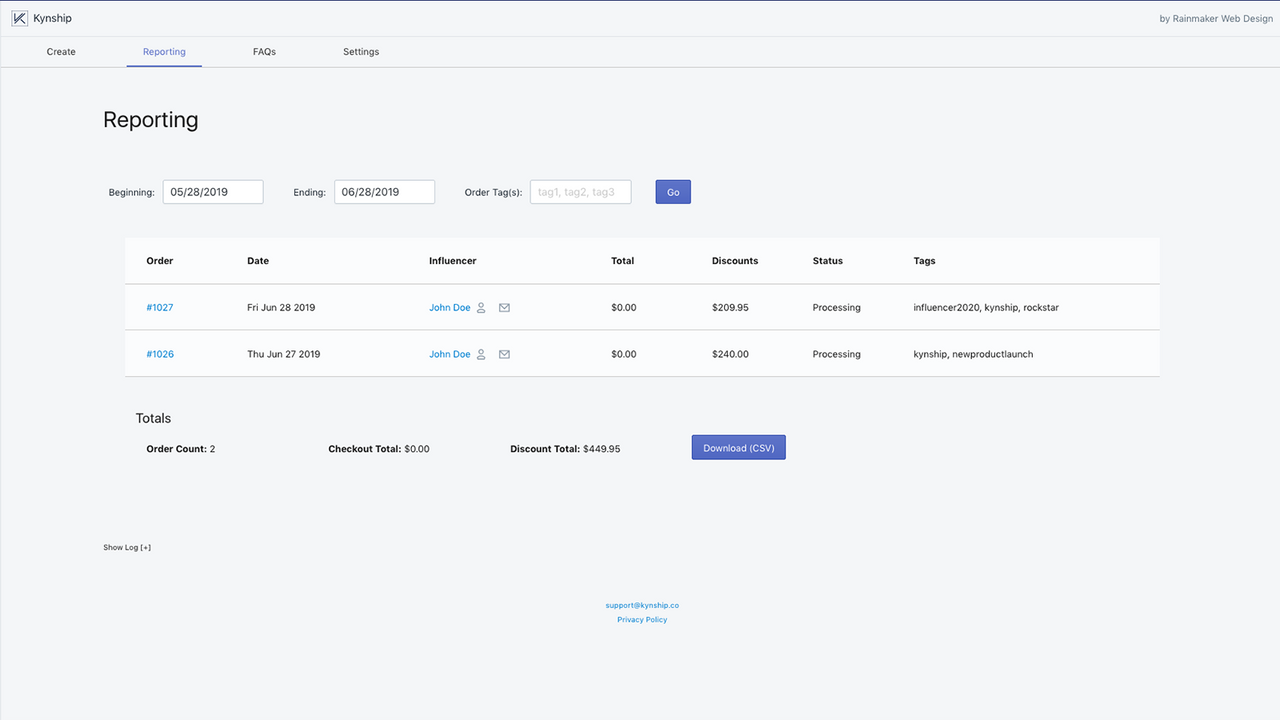
Task: Click by Rainmaker Web Design text
Action: click(1216, 19)
